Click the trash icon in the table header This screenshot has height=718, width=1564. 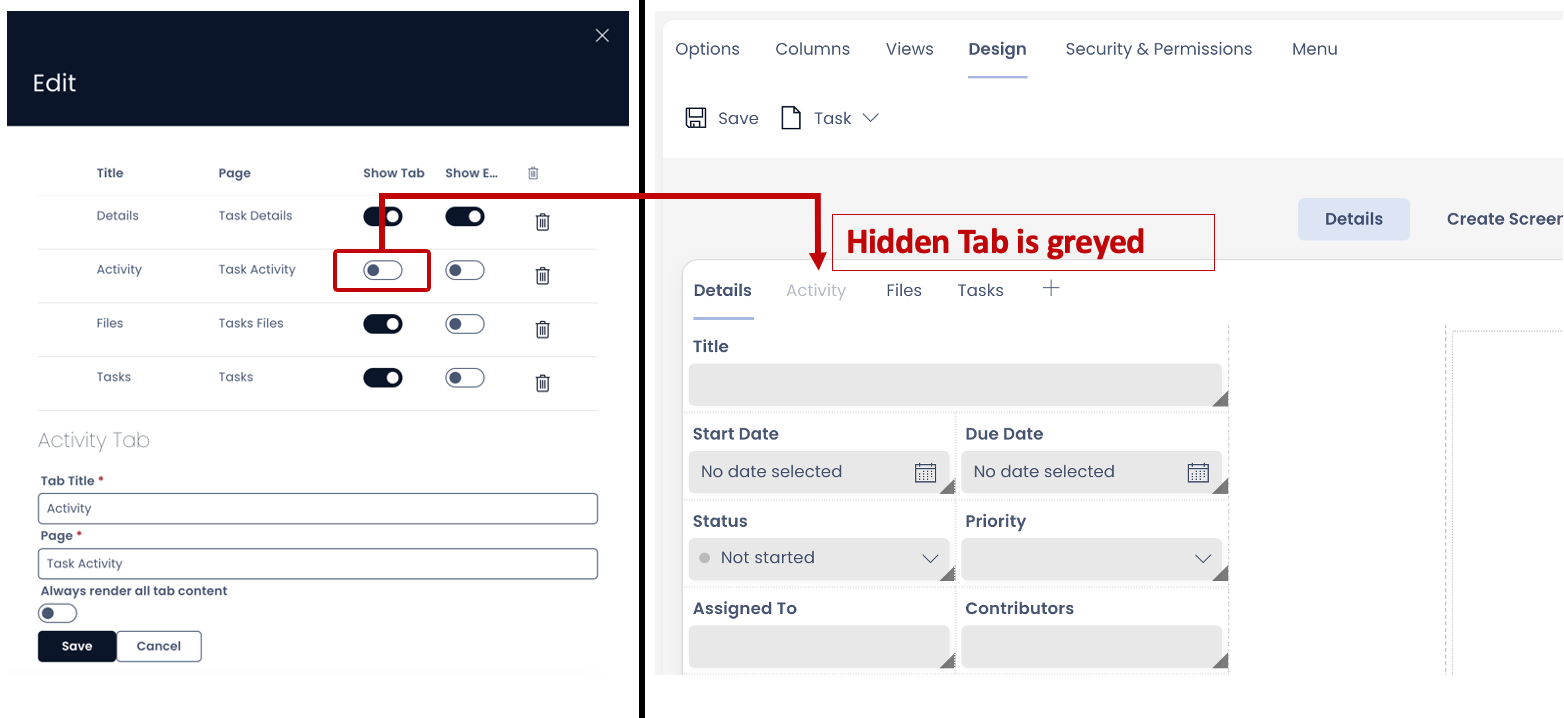[x=533, y=173]
